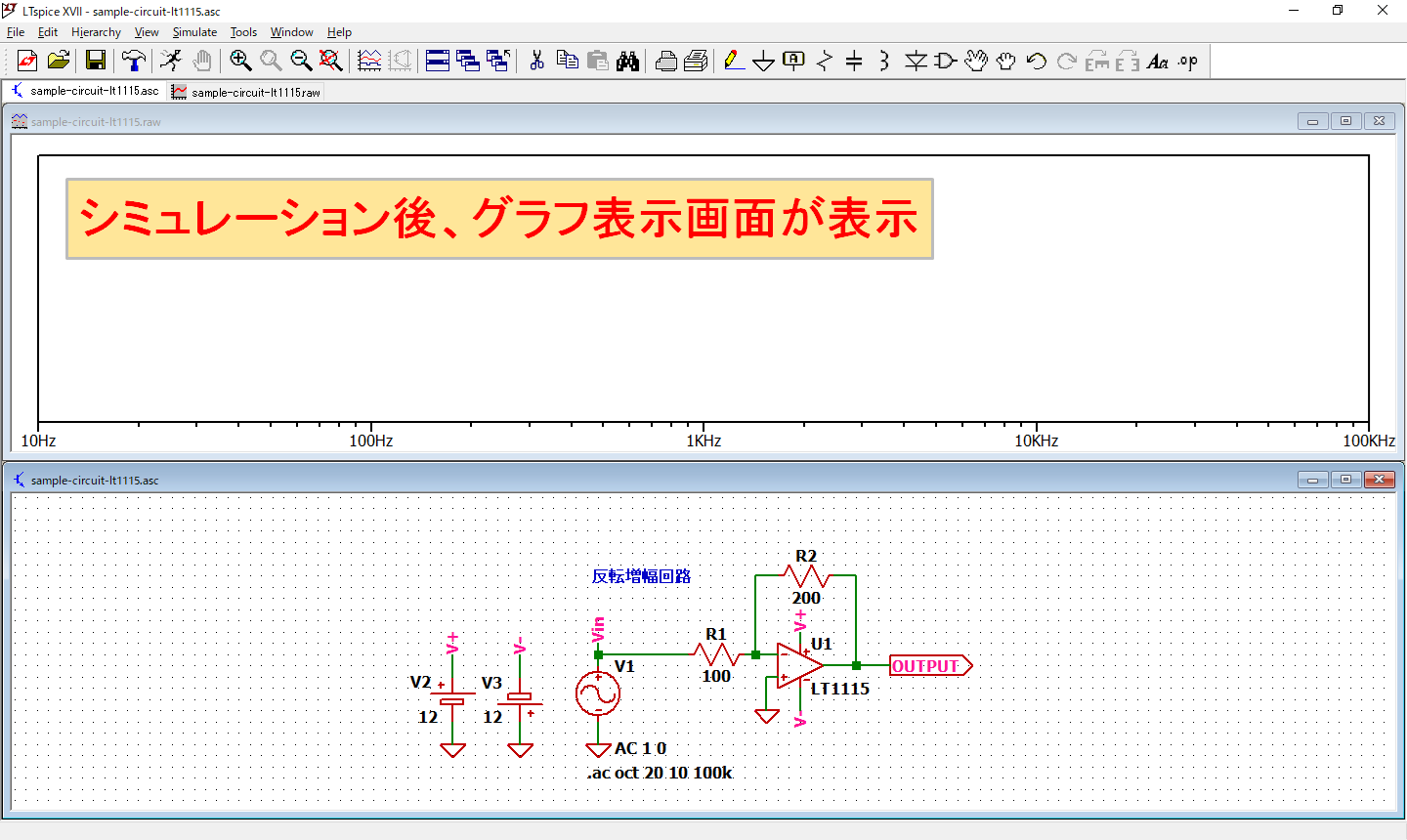The width and height of the screenshot is (1407, 840).
Task: Save the schematic with floppy icon
Action: (96, 61)
